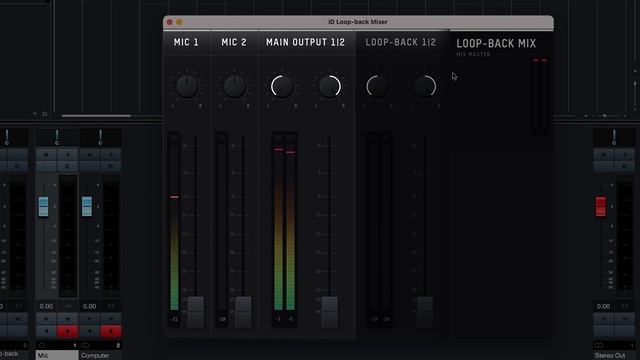Click the Loop-back 1|2 fader handle
Viewport: 640px width, 360px height.
pos(425,312)
